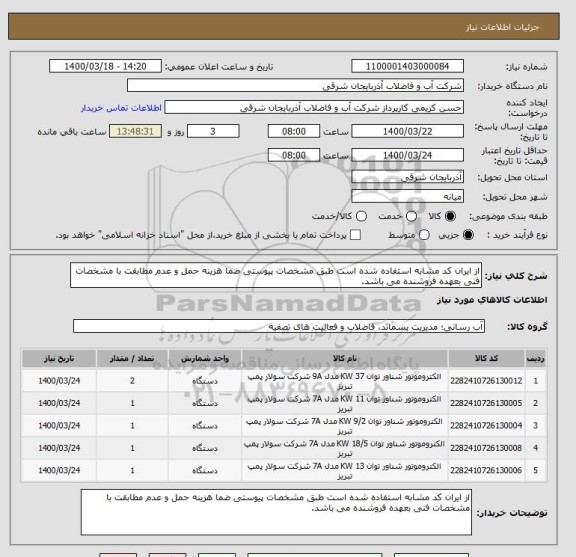Screen dimensions: 576x557
Task: Click the 9/2 KW electromotor item name
Action: pos(345,425)
